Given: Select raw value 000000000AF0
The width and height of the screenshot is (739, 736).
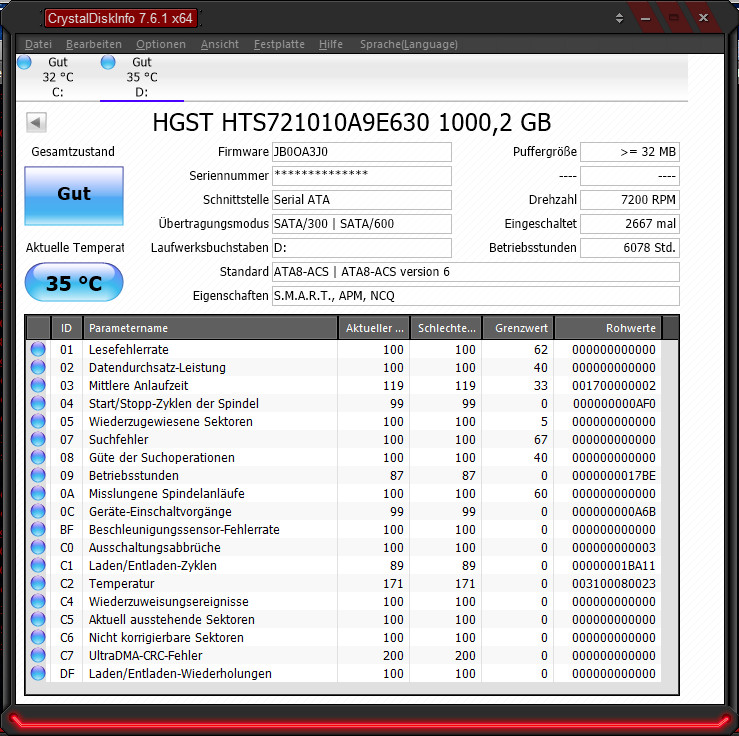Looking at the screenshot, I should coord(614,404).
